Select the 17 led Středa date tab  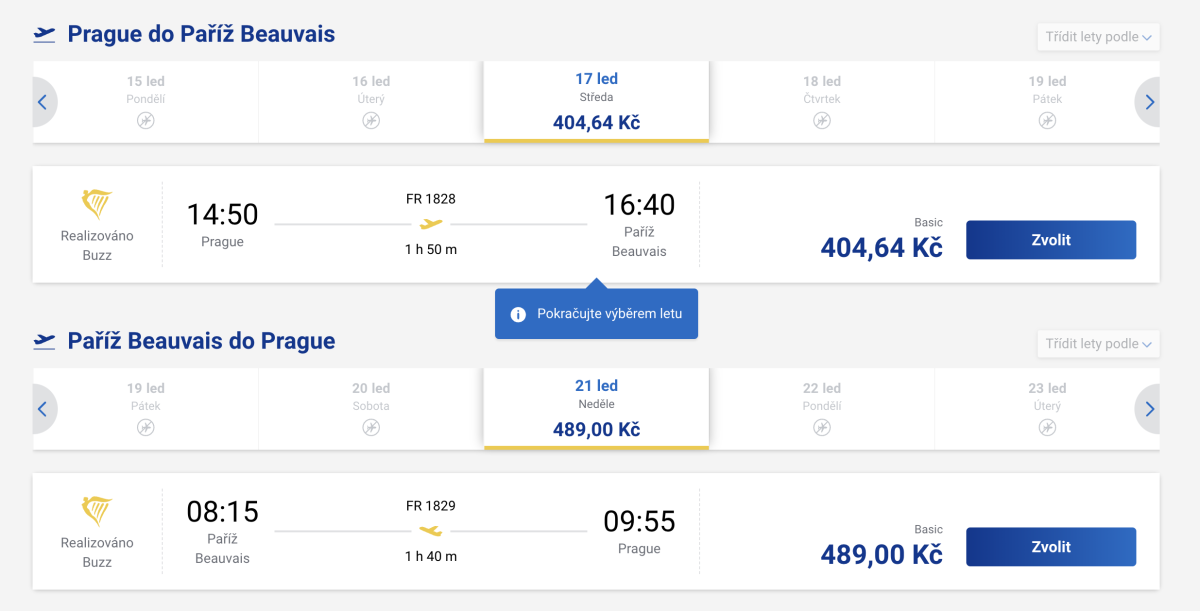[596, 101]
